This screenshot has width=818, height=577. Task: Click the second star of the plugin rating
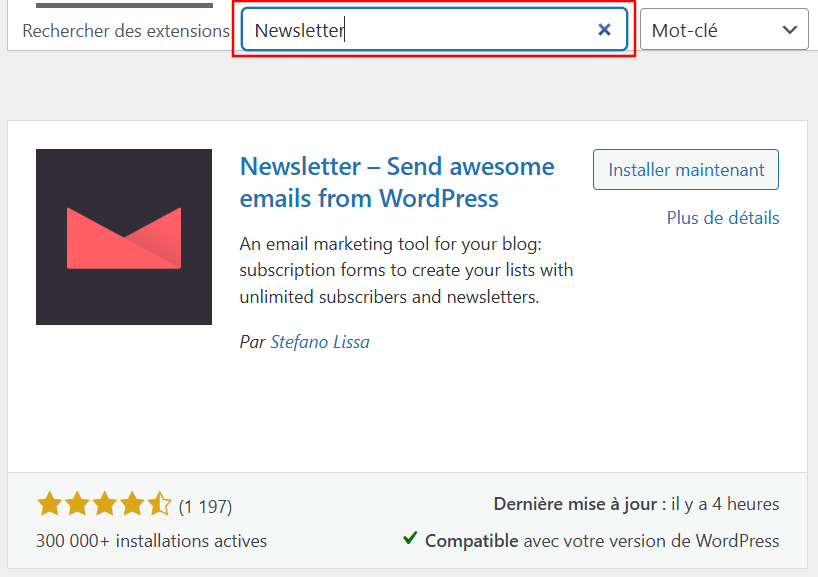[x=78, y=505]
